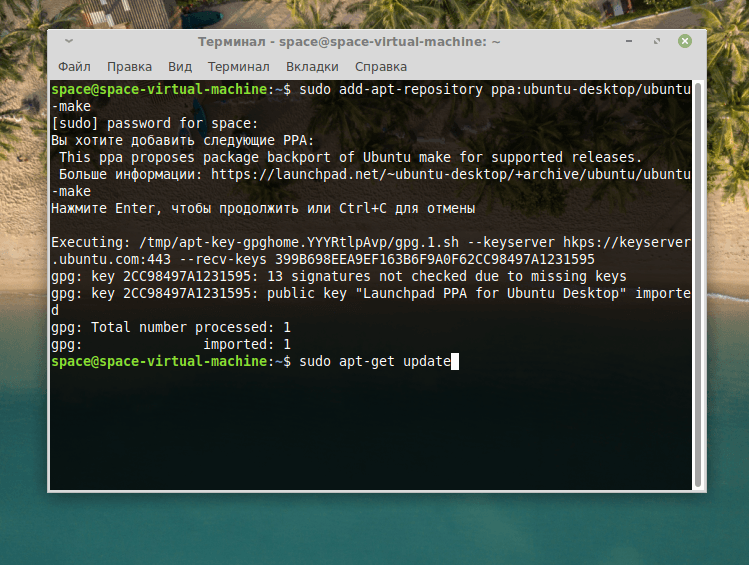The image size is (749, 565).
Task: Click the 'Executing: /tmp/apt-key-gpghome' line
Action: point(371,243)
